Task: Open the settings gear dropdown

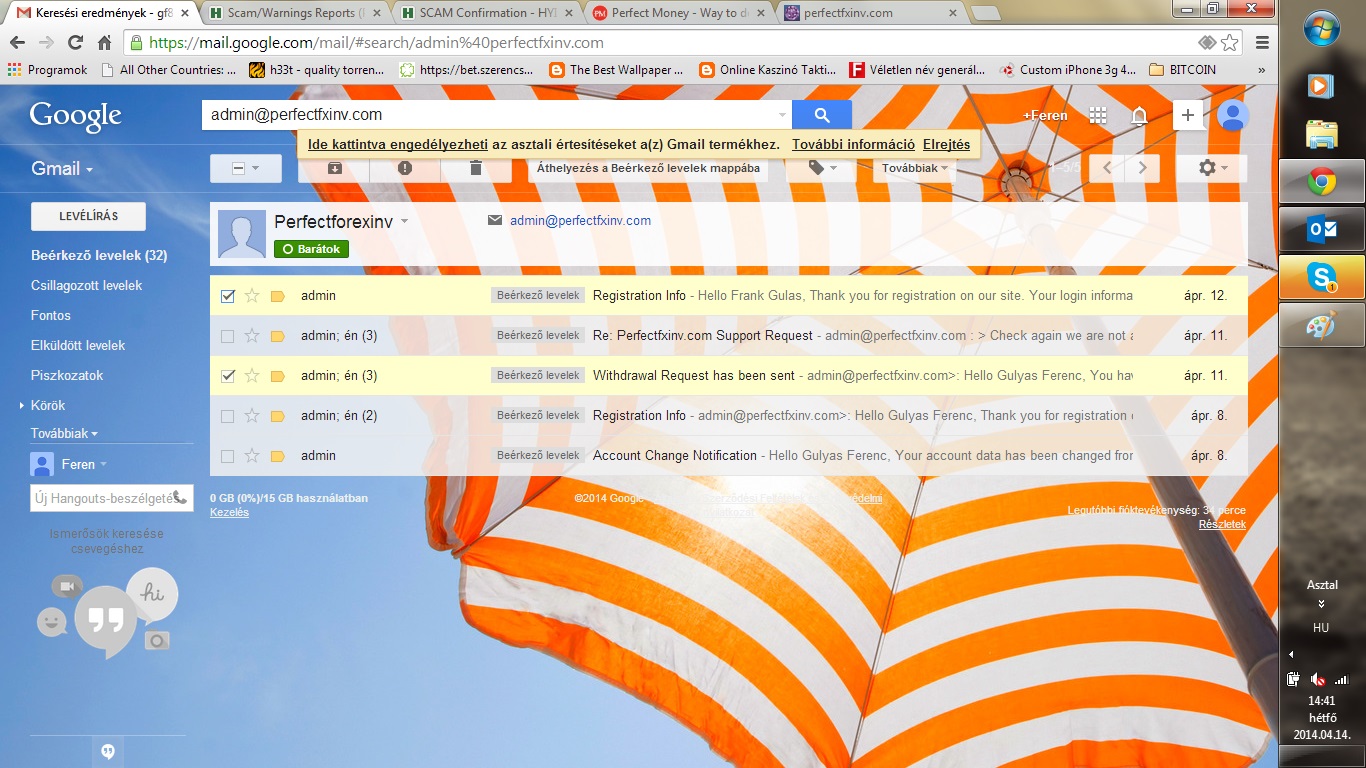Action: pos(1211,168)
